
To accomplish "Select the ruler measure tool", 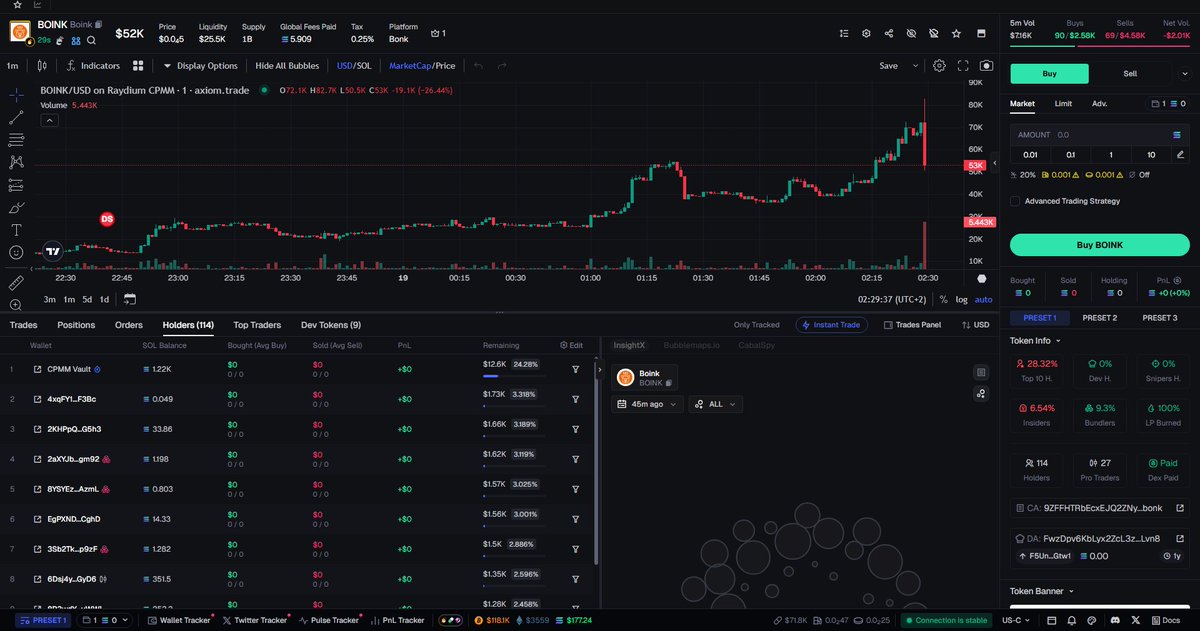I will point(16,283).
